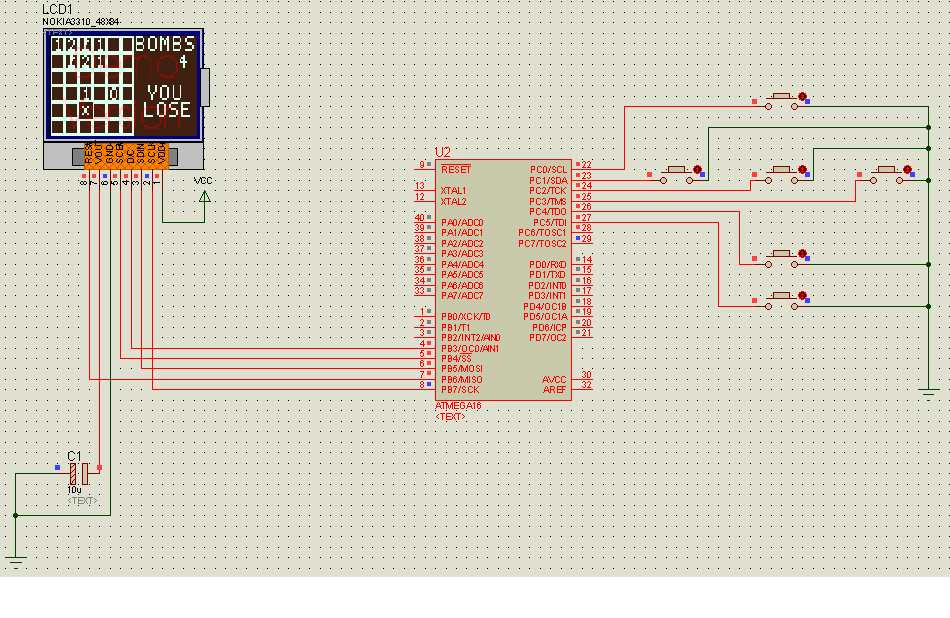Click the PB4/SS pin label
Image resolution: width=950 pixels, height=618 pixels.
[x=456, y=359]
